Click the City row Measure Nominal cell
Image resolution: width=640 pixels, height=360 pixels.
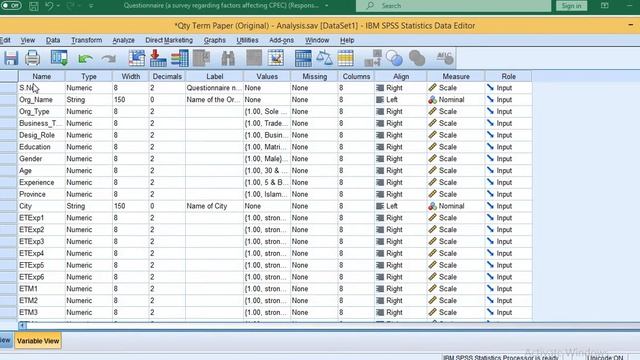tap(456, 206)
